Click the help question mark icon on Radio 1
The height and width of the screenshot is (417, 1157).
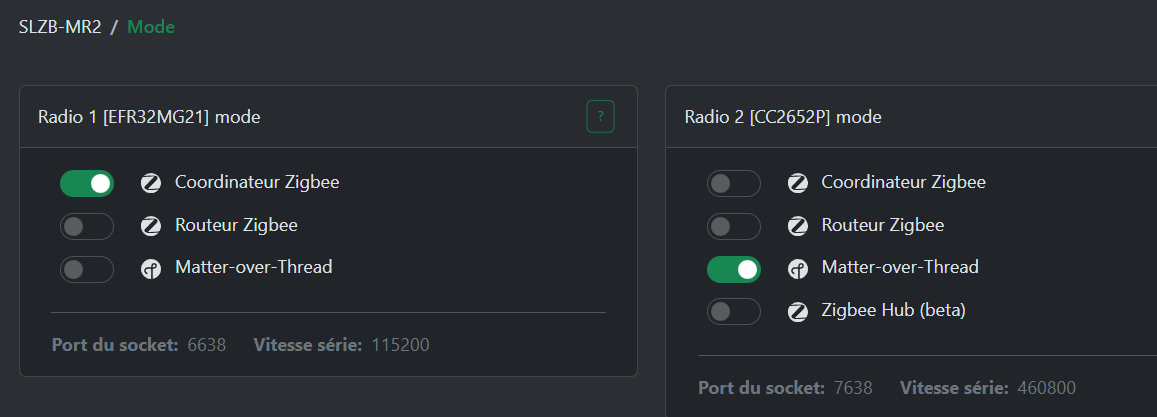(x=600, y=117)
